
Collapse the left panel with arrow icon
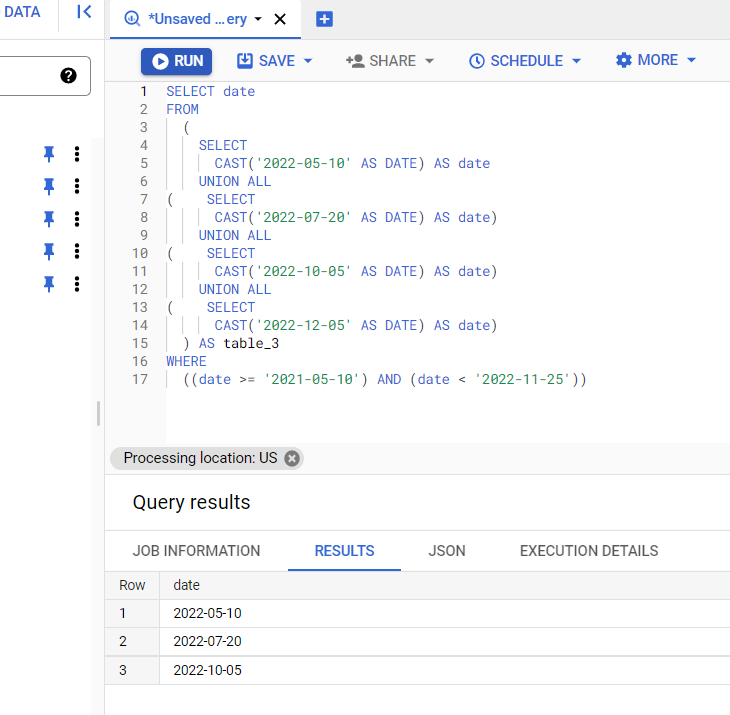(x=84, y=12)
